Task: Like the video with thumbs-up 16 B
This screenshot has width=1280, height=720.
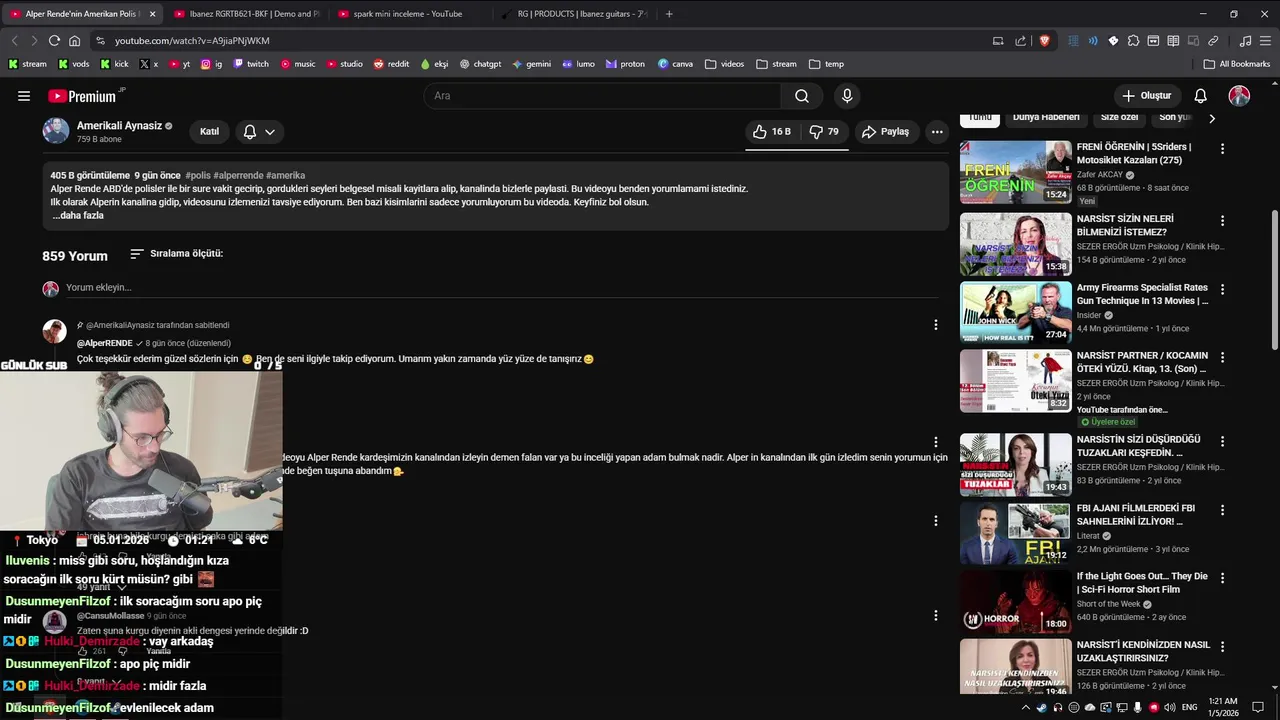Action: pyautogui.click(x=771, y=132)
